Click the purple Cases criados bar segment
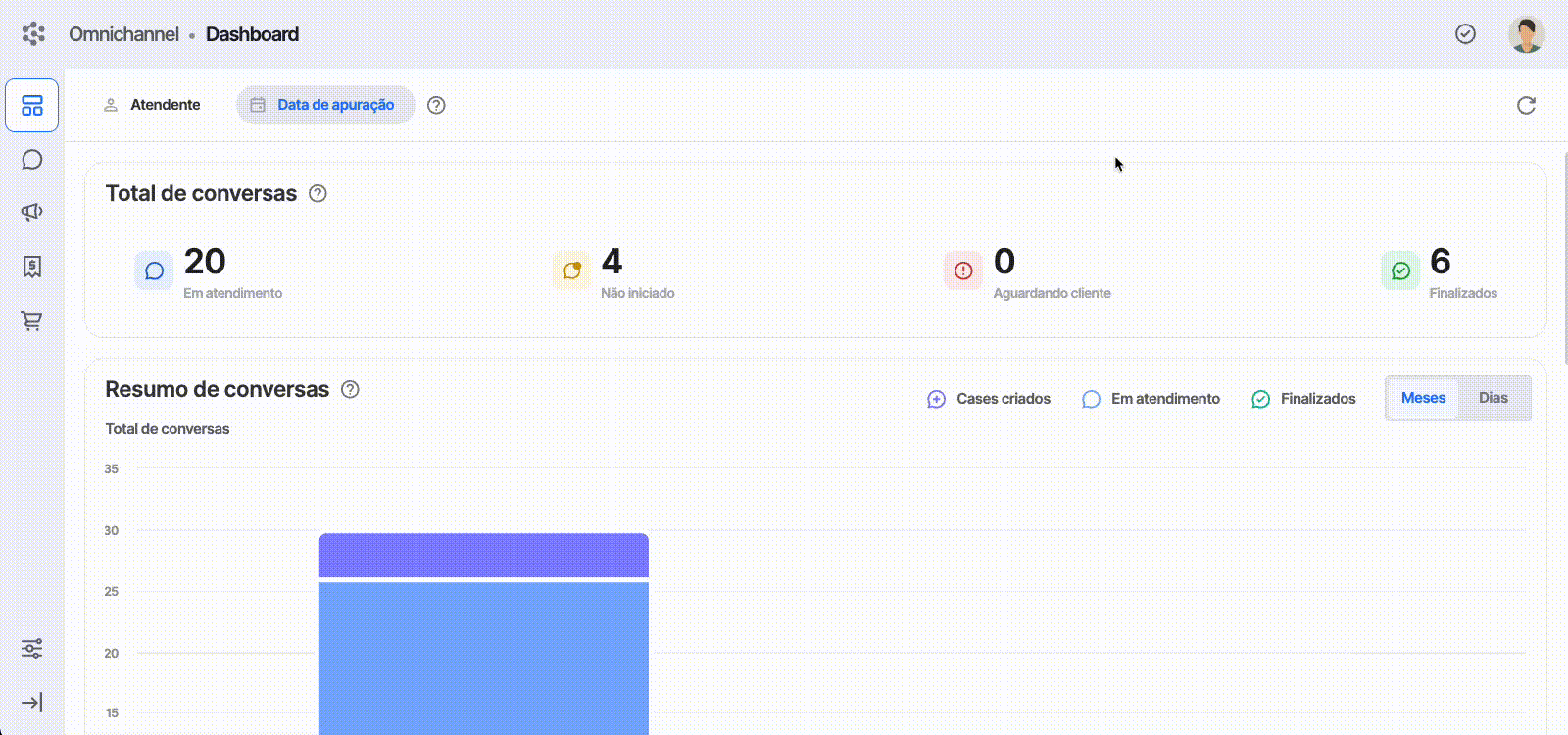Viewport: 1568px width, 735px height. (484, 556)
